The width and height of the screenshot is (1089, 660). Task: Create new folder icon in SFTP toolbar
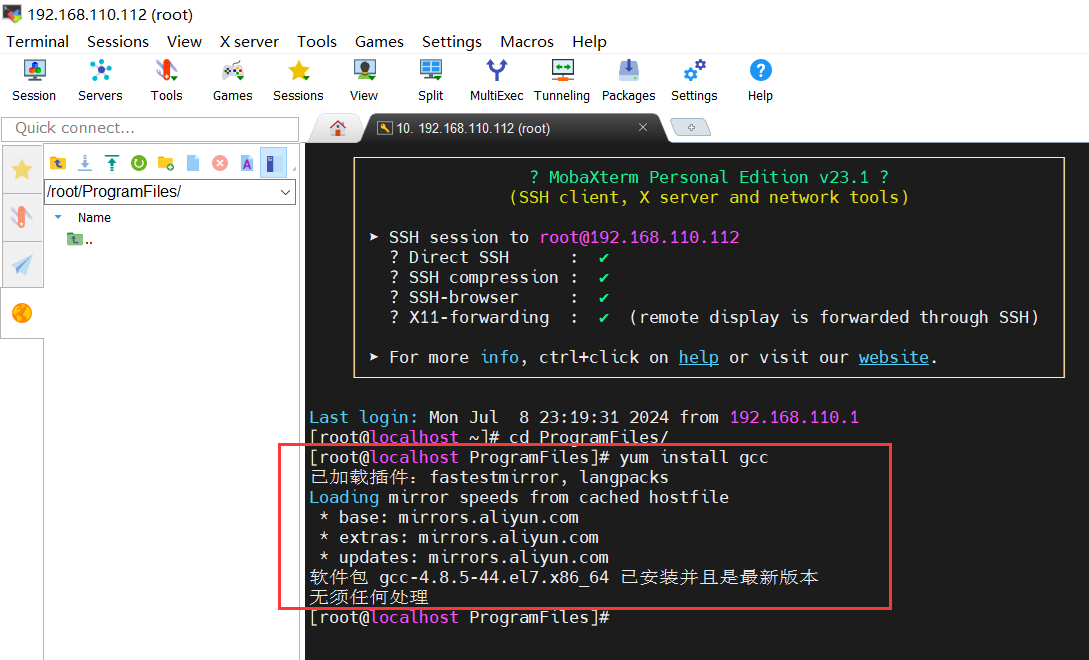166,163
